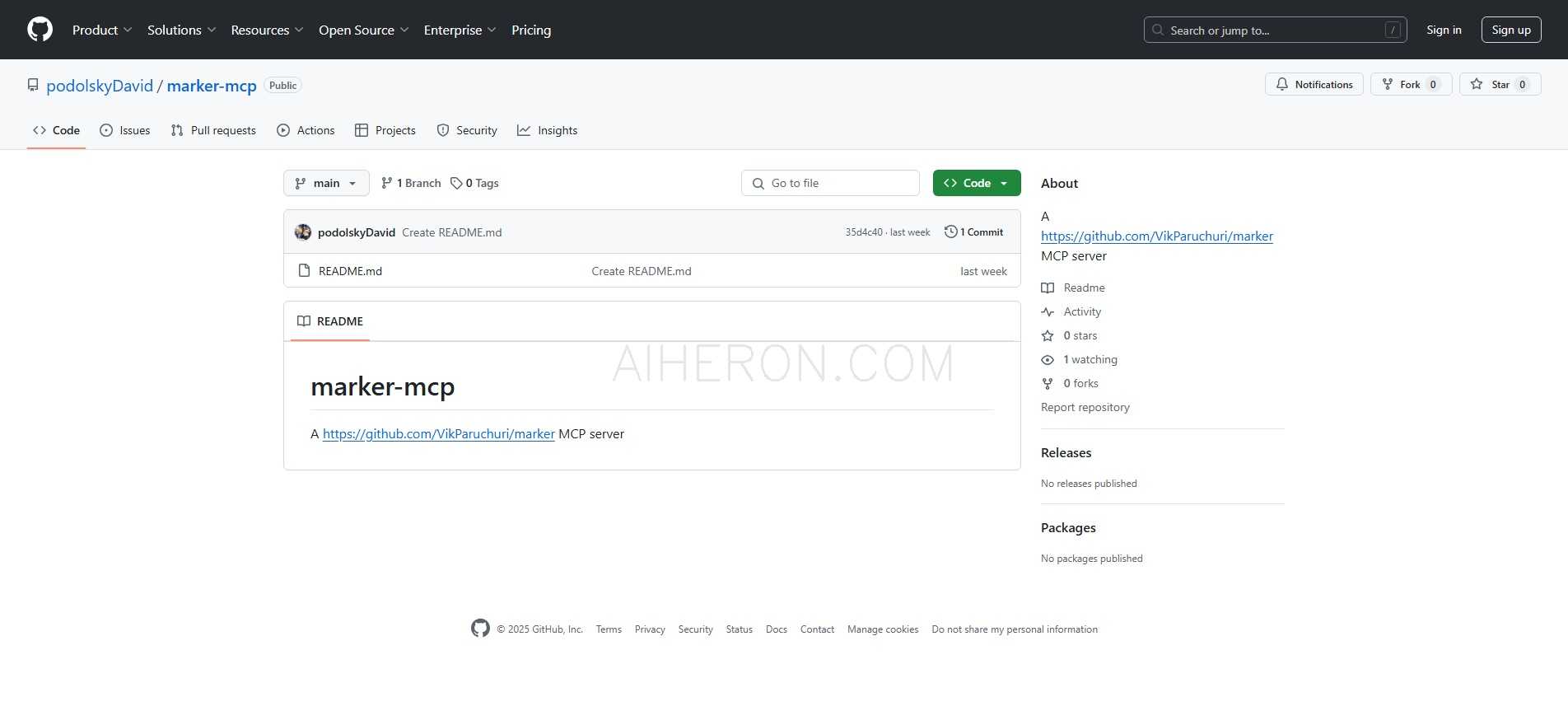The height and width of the screenshot is (725, 1568).
Task: Click the Sign up button
Action: click(1511, 30)
